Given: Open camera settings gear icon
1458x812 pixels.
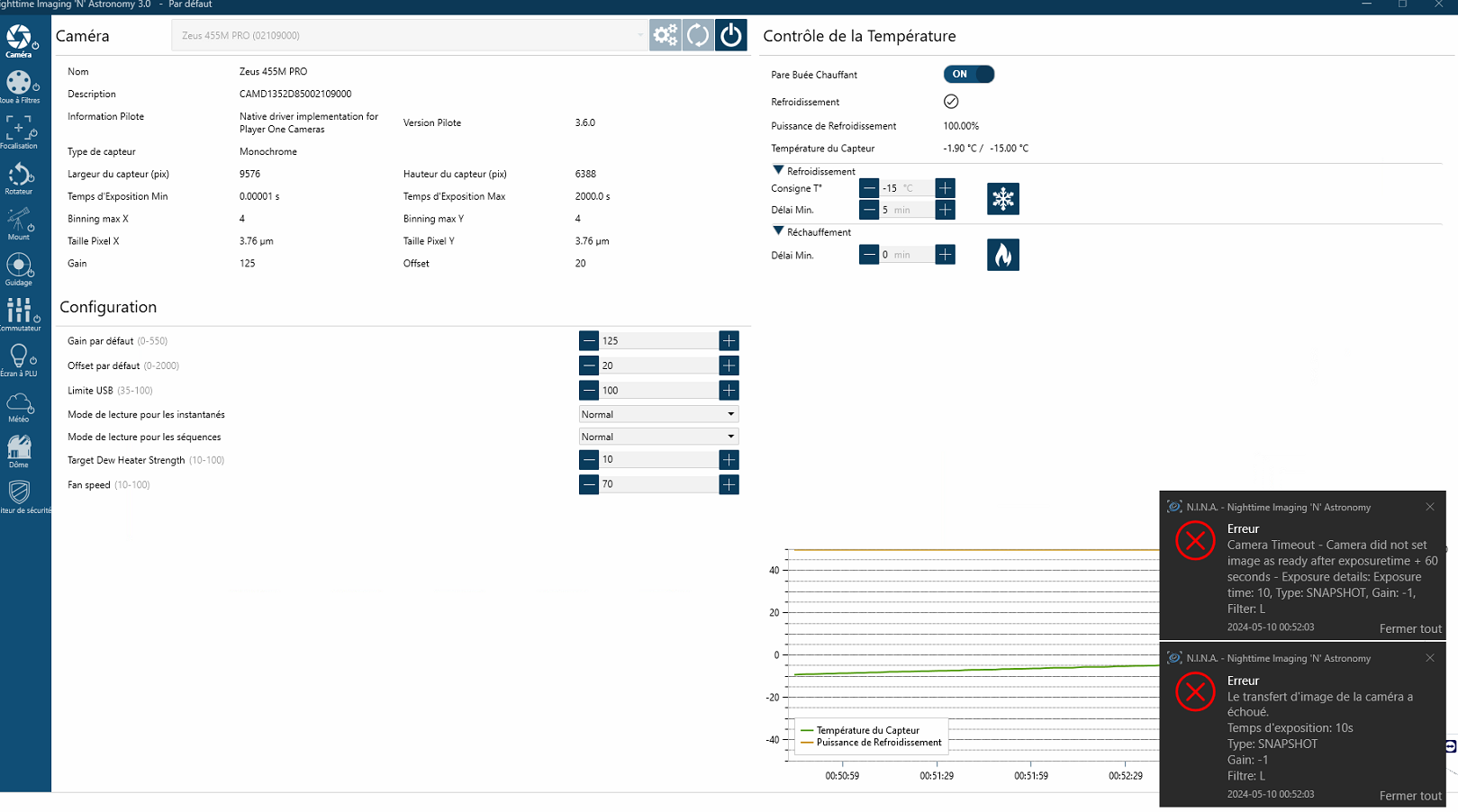Looking at the screenshot, I should click(665, 36).
